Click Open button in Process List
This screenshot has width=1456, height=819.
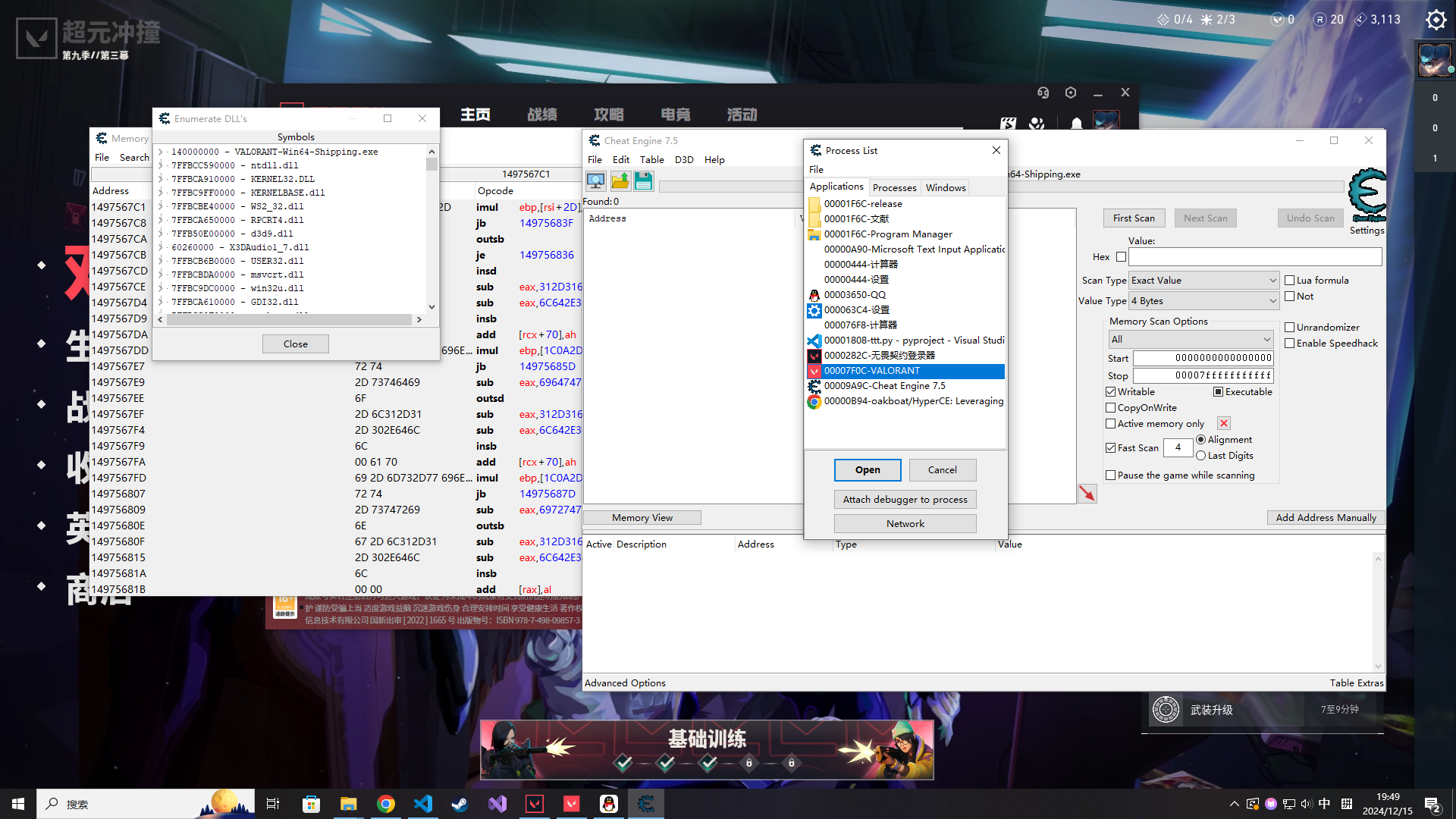coord(868,470)
